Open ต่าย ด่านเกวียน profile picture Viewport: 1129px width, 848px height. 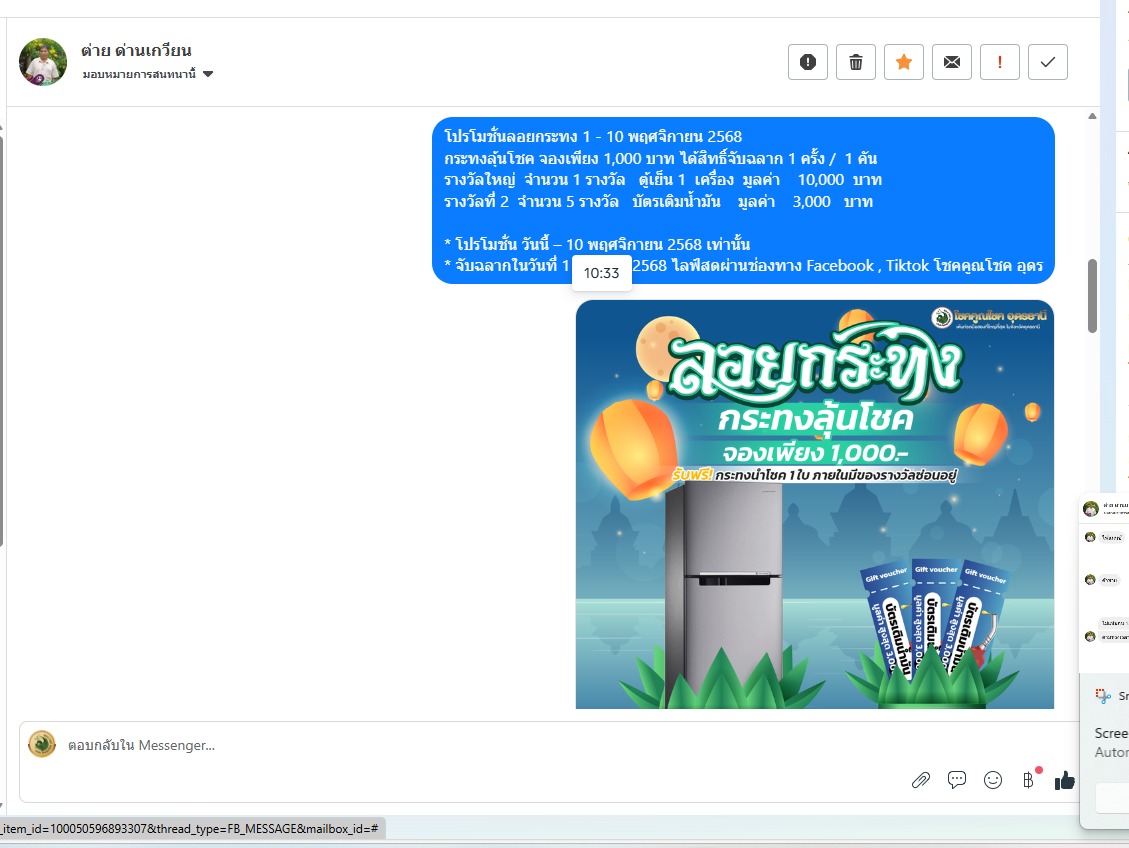coord(43,62)
